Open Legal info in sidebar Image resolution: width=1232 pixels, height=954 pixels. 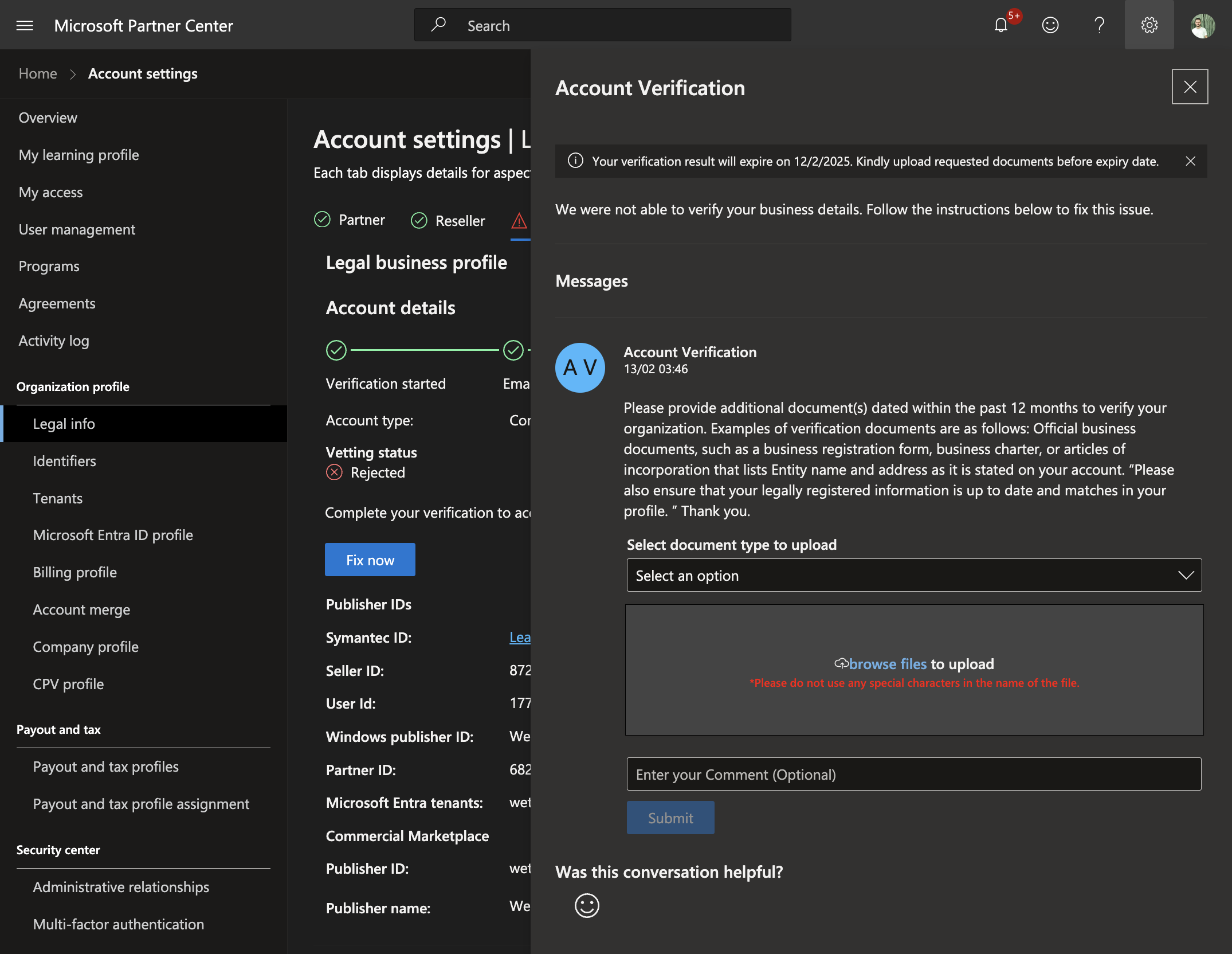pyautogui.click(x=143, y=424)
